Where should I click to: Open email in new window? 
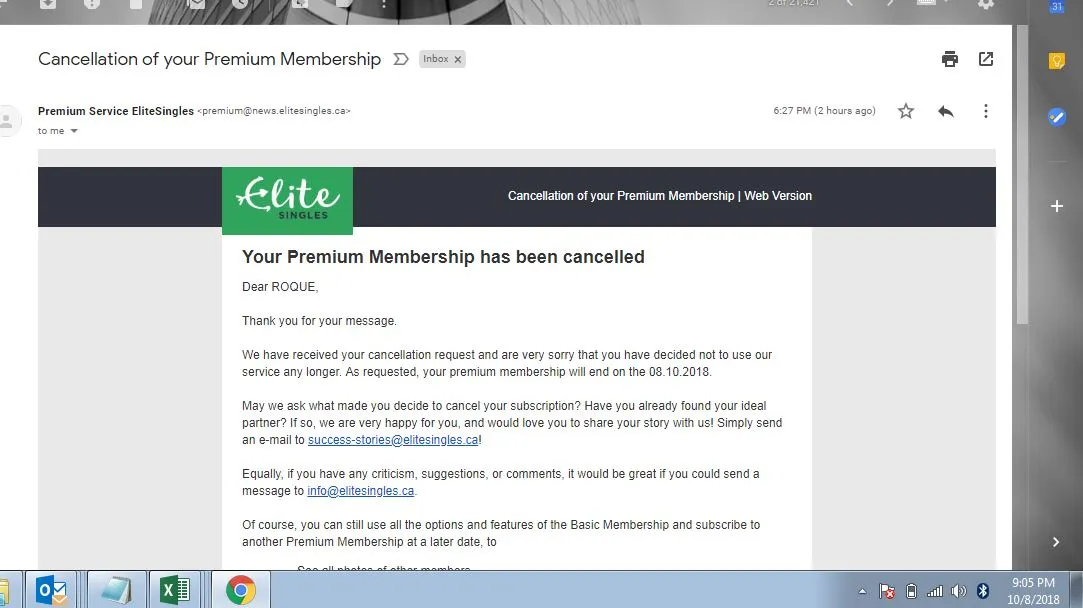[x=986, y=59]
